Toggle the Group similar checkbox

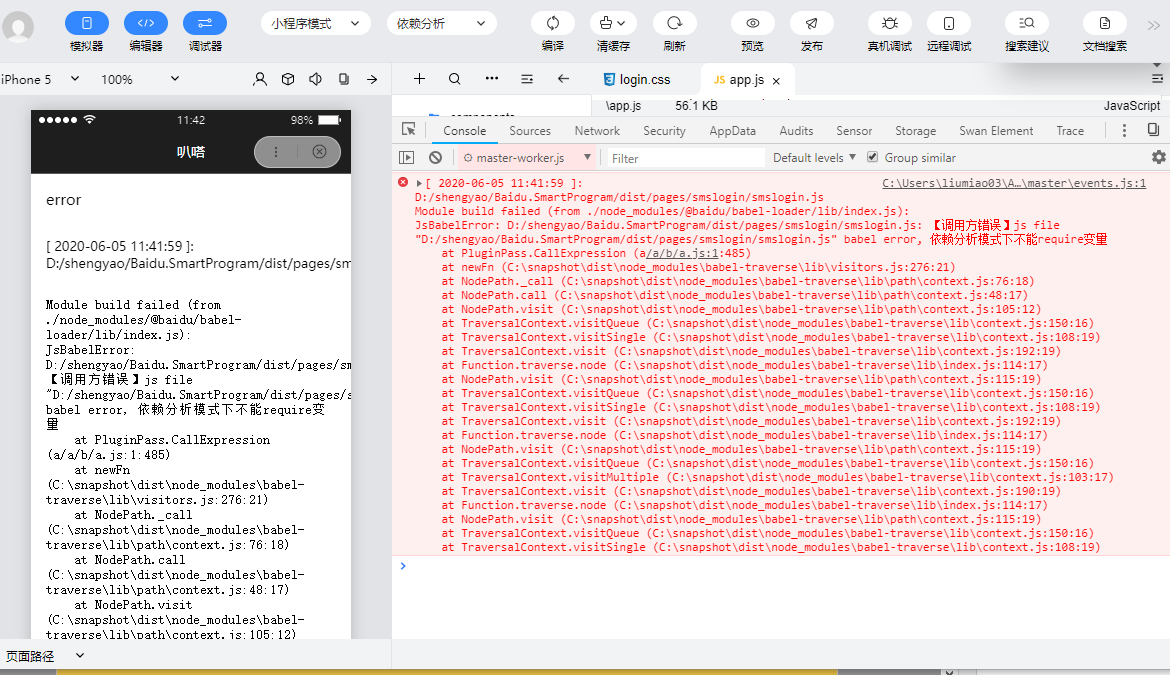click(x=872, y=157)
